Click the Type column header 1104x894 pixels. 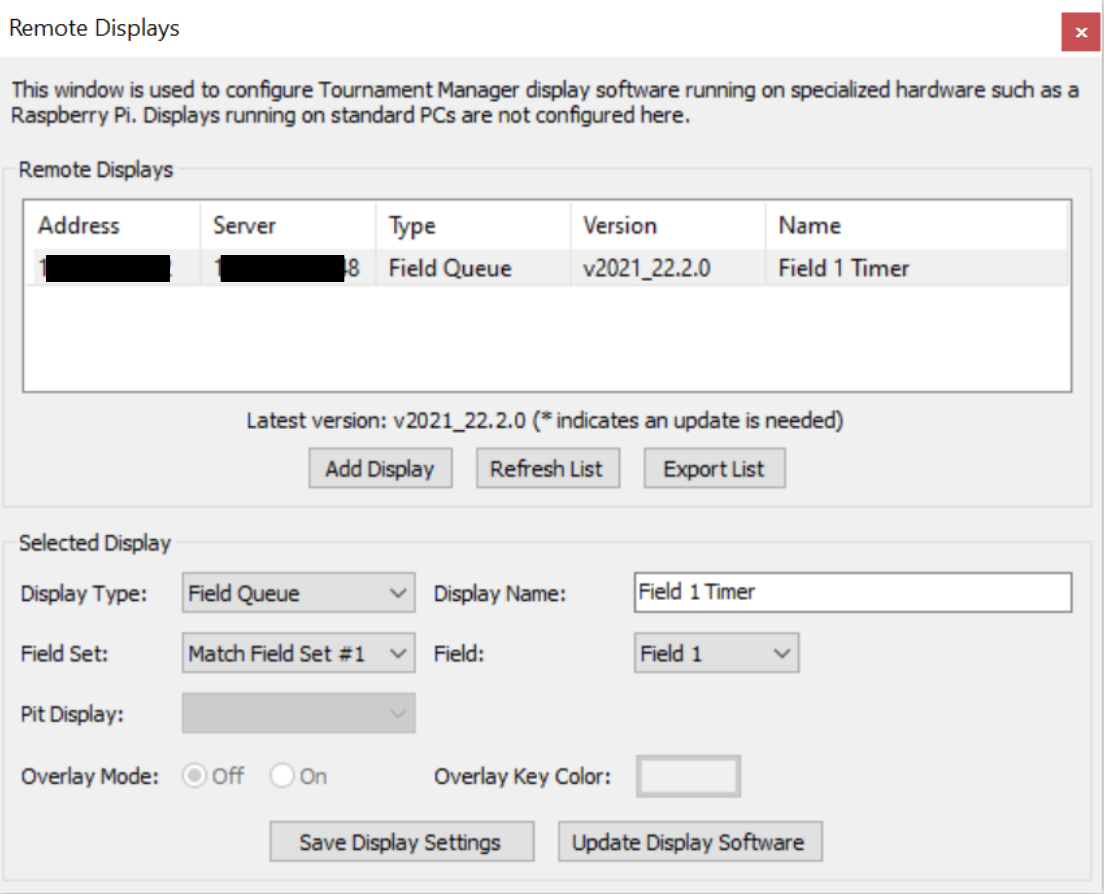(411, 225)
